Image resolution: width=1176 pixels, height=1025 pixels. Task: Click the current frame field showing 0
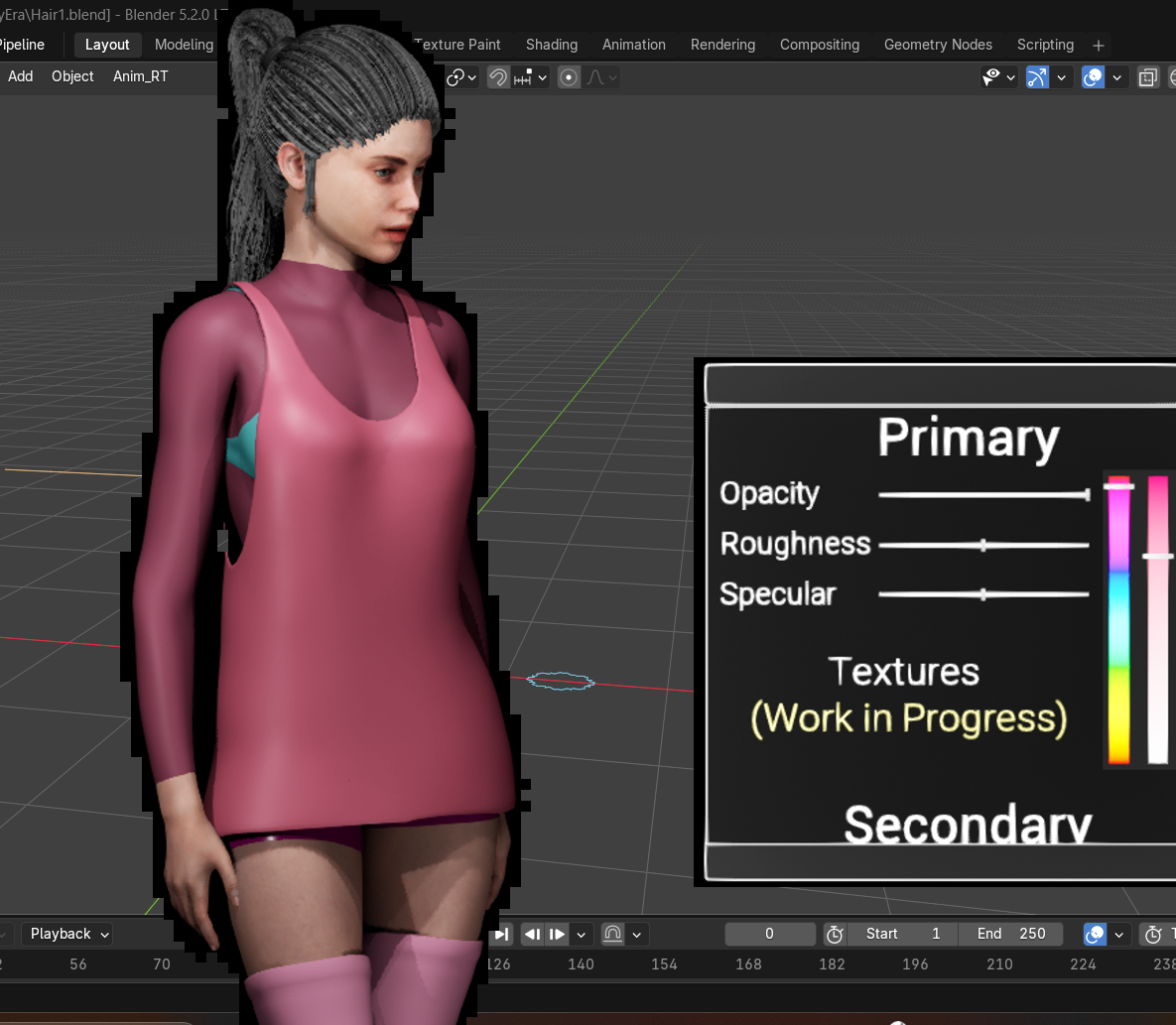pos(769,935)
